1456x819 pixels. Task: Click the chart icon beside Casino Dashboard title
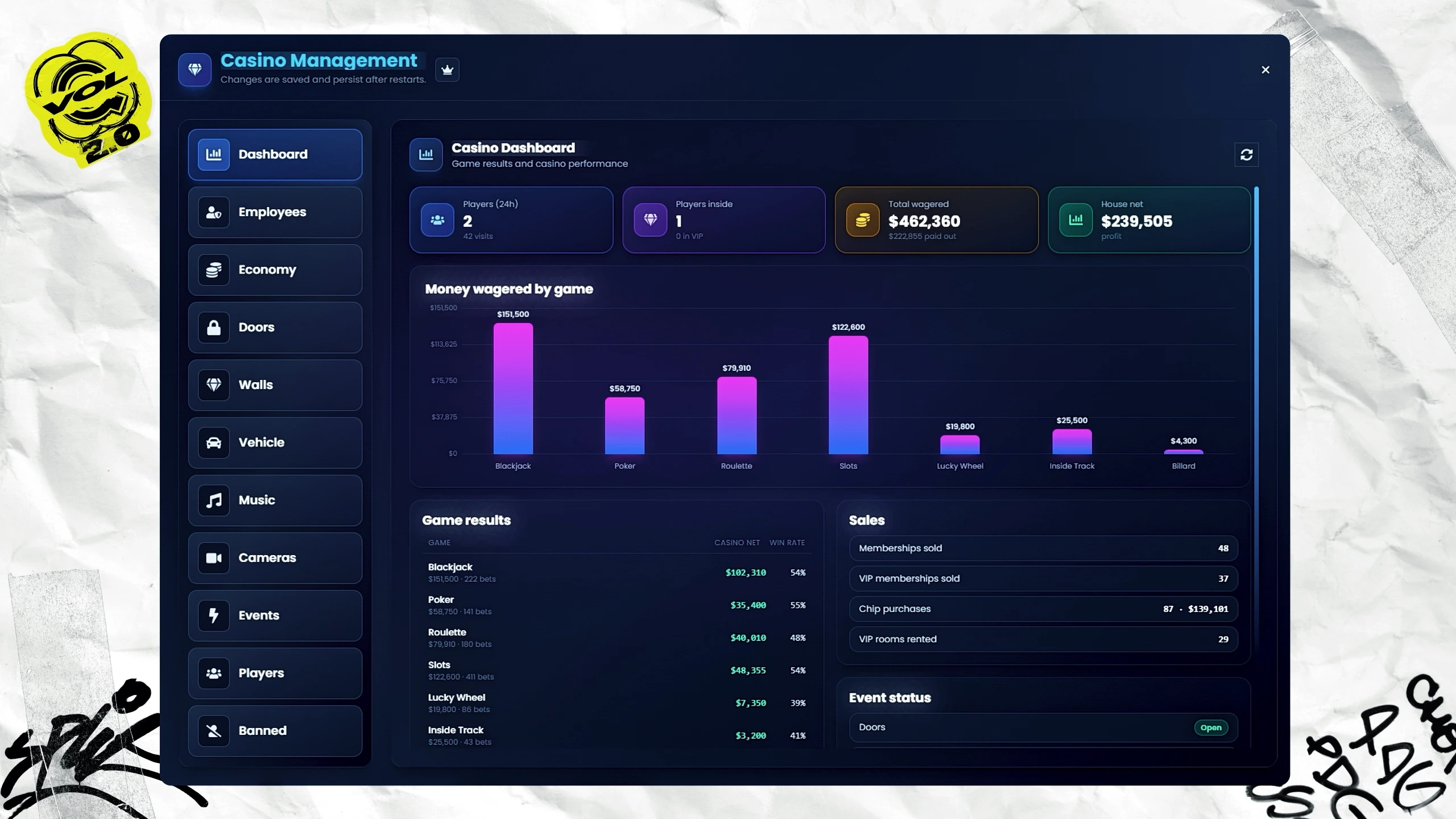pos(426,155)
